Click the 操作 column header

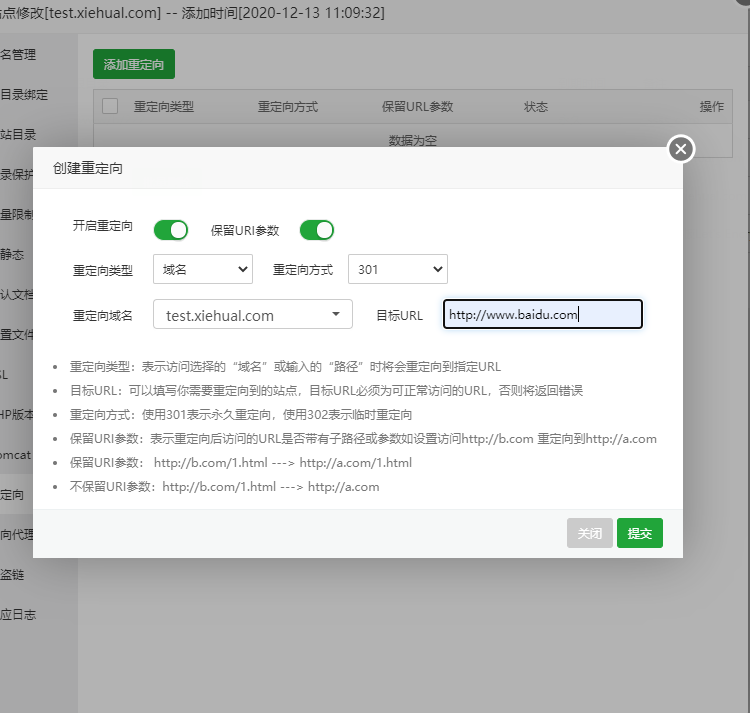712,107
